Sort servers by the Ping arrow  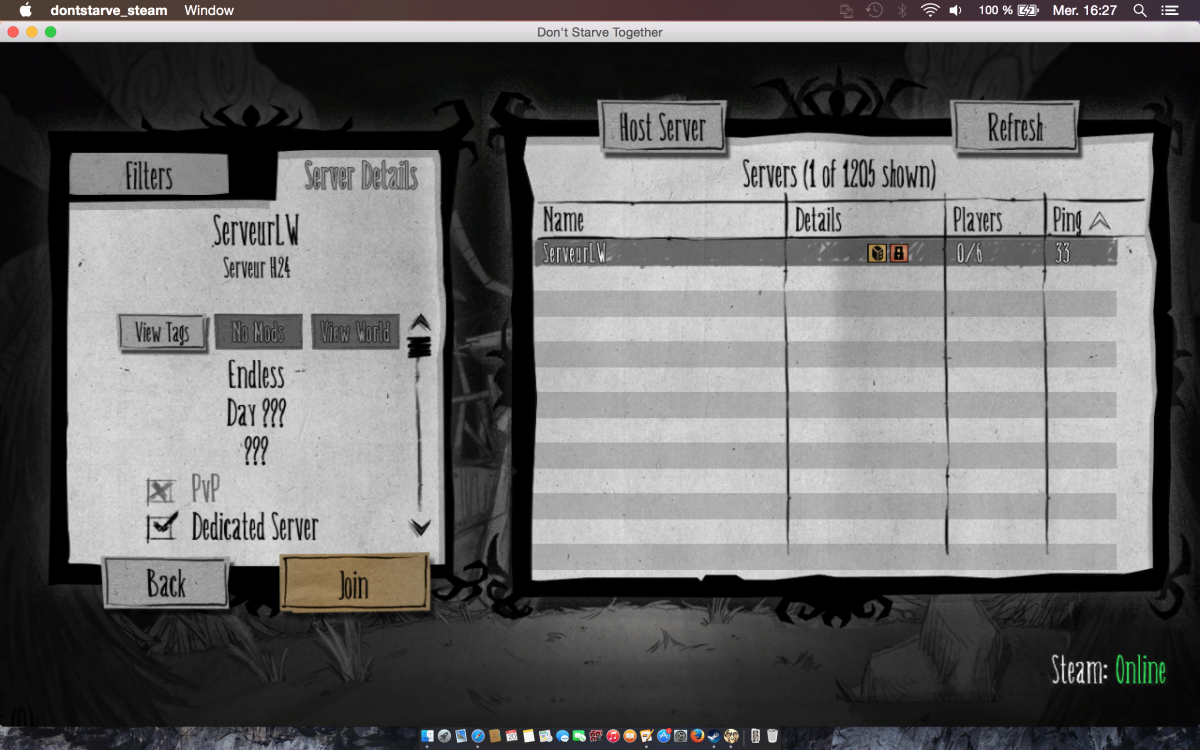pyautogui.click(x=1099, y=222)
